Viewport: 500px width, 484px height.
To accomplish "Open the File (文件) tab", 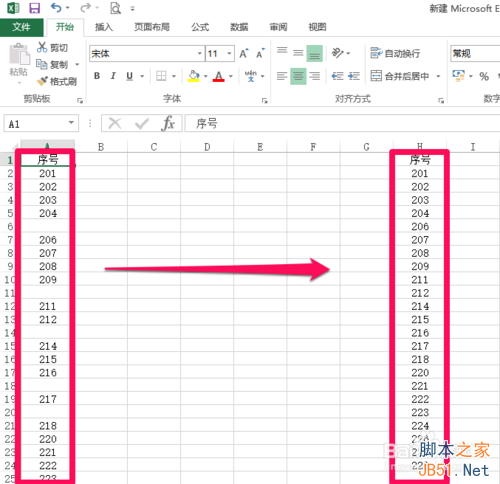I will coord(21,27).
